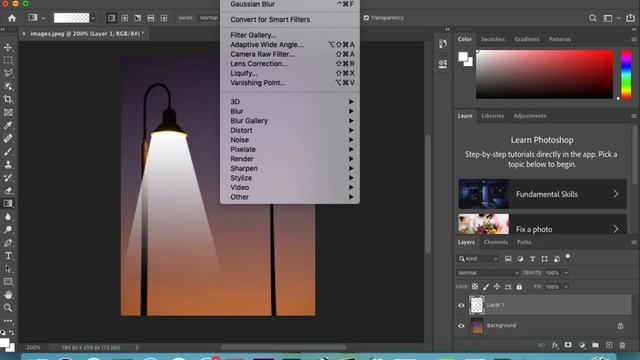Toggle pixel layer filter icon
This screenshot has height=360, width=640.
click(x=508, y=259)
